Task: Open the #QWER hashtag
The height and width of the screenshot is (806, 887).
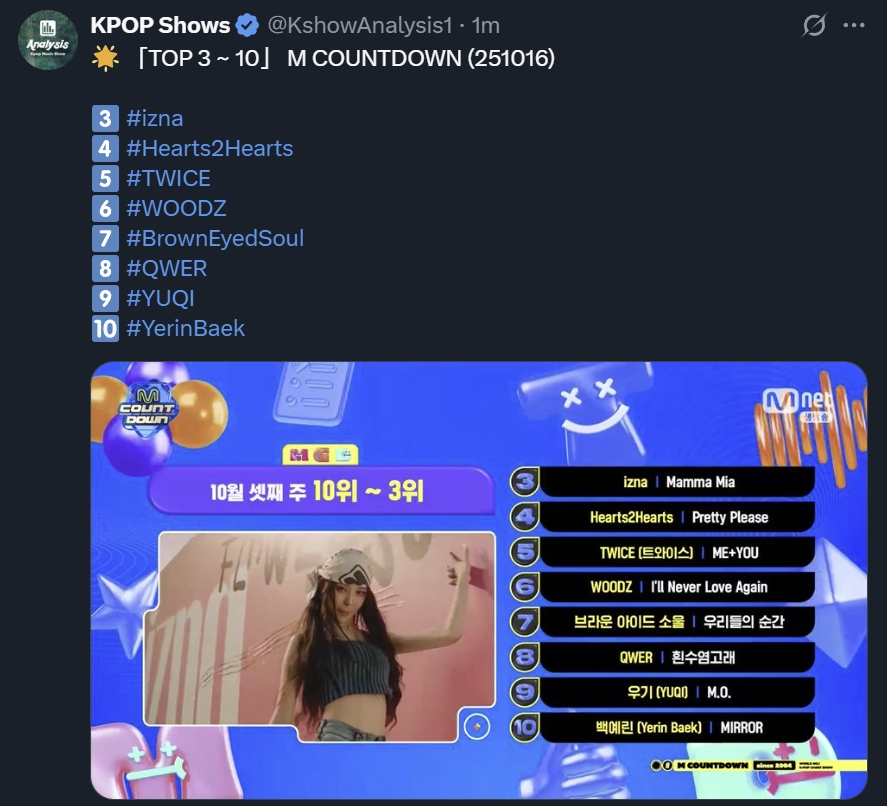Action: (167, 269)
